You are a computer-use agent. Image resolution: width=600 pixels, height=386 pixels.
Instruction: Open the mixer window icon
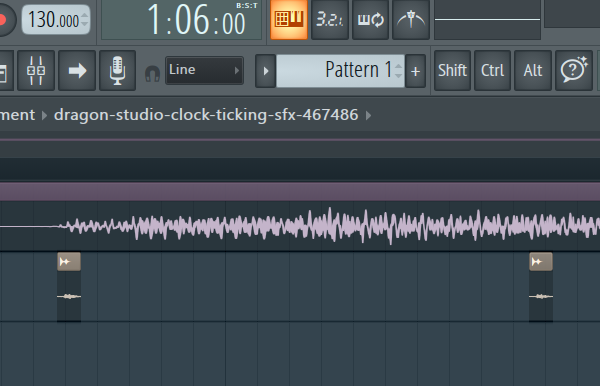pos(36,70)
